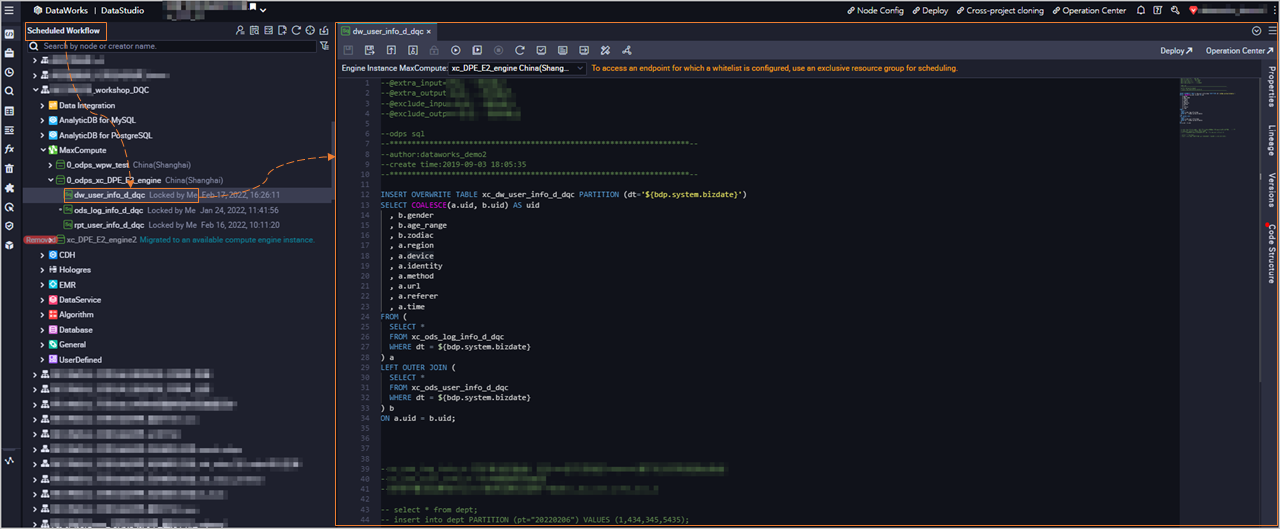Open the hamburger main menu

click(9, 10)
